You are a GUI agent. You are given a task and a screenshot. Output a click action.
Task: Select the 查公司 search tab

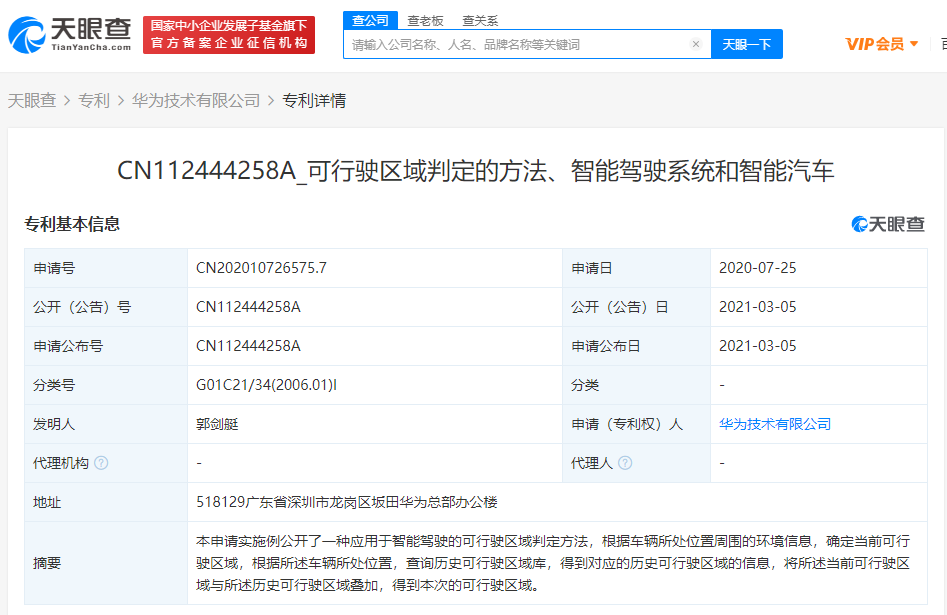[370, 19]
